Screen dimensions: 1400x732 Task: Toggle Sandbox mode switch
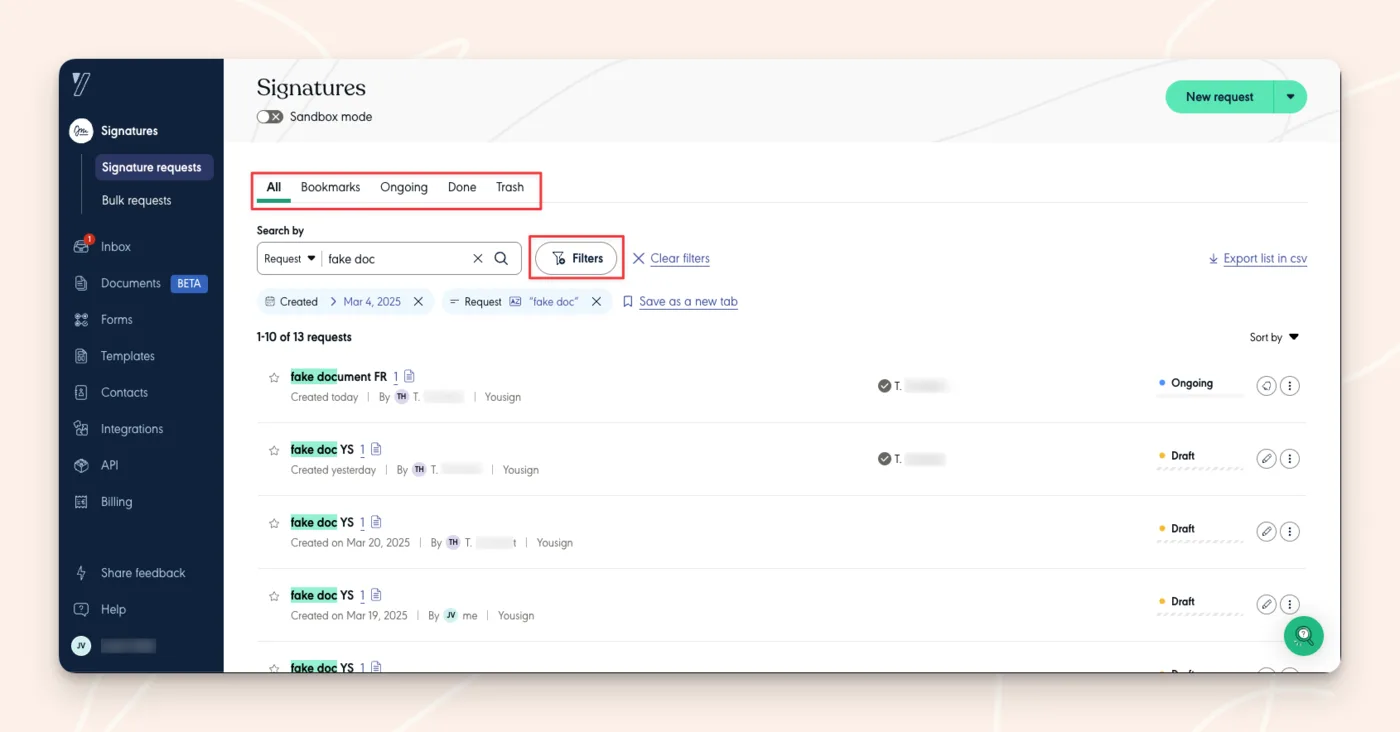pyautogui.click(x=270, y=117)
